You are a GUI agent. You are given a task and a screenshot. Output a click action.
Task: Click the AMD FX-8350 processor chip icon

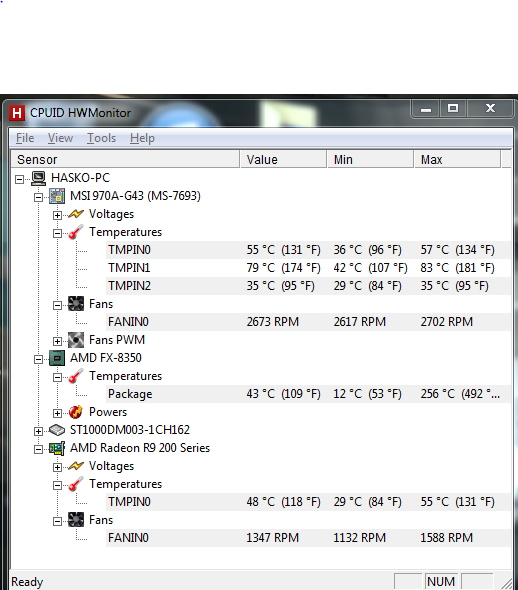coord(57,358)
